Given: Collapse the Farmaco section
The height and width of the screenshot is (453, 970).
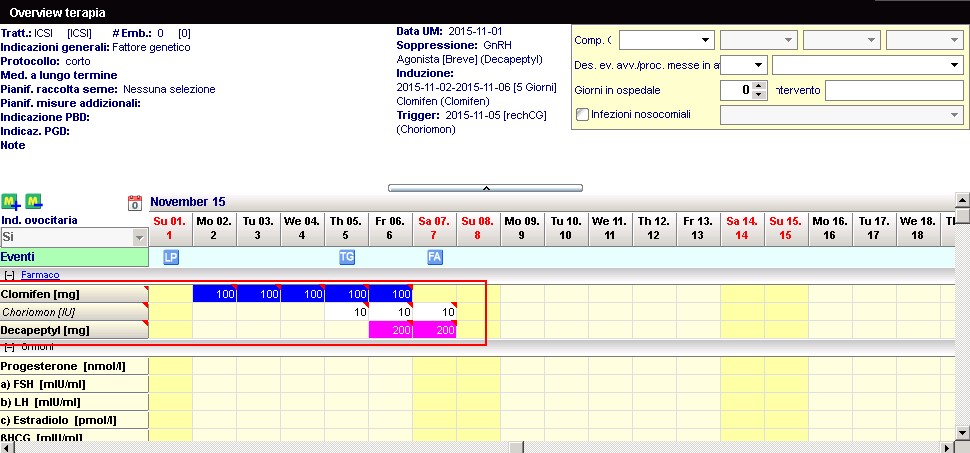Looking at the screenshot, I should (9, 275).
